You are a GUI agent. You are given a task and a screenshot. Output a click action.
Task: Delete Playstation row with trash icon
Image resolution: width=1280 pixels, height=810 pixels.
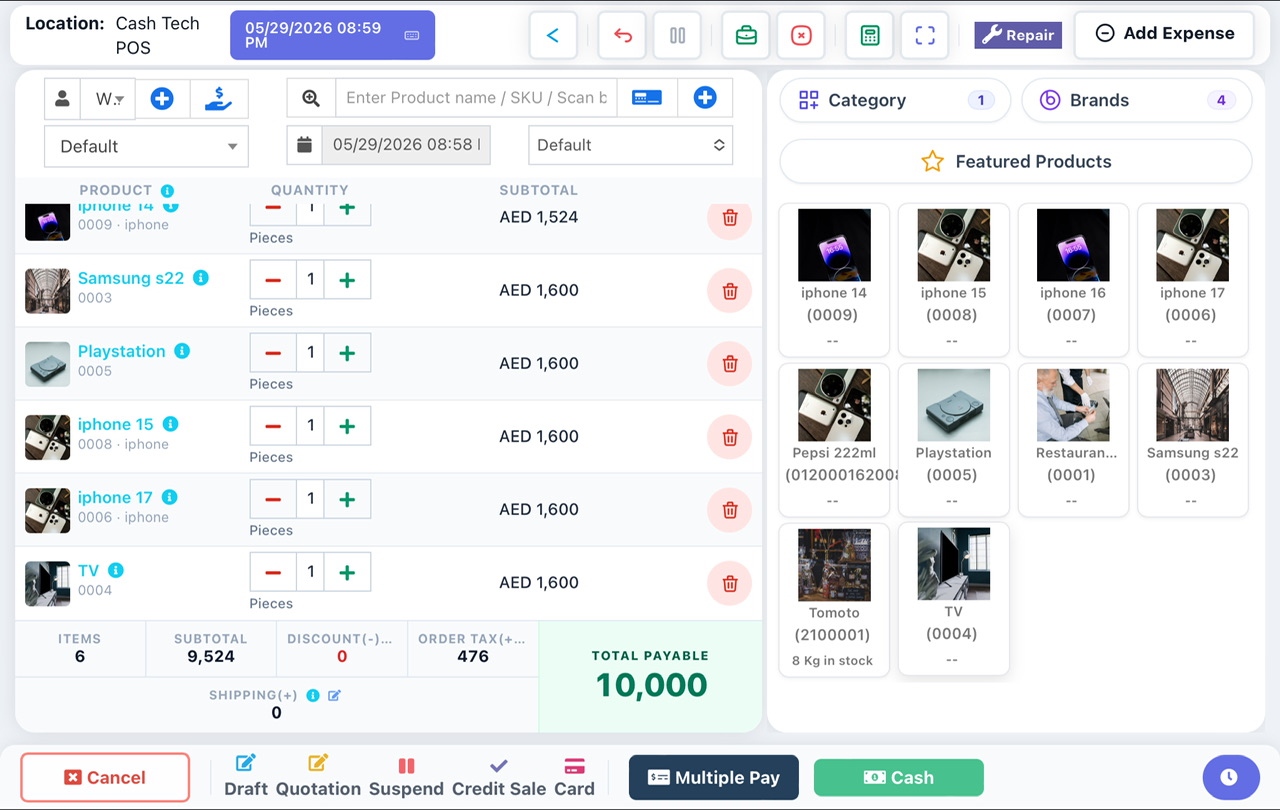[x=730, y=364]
